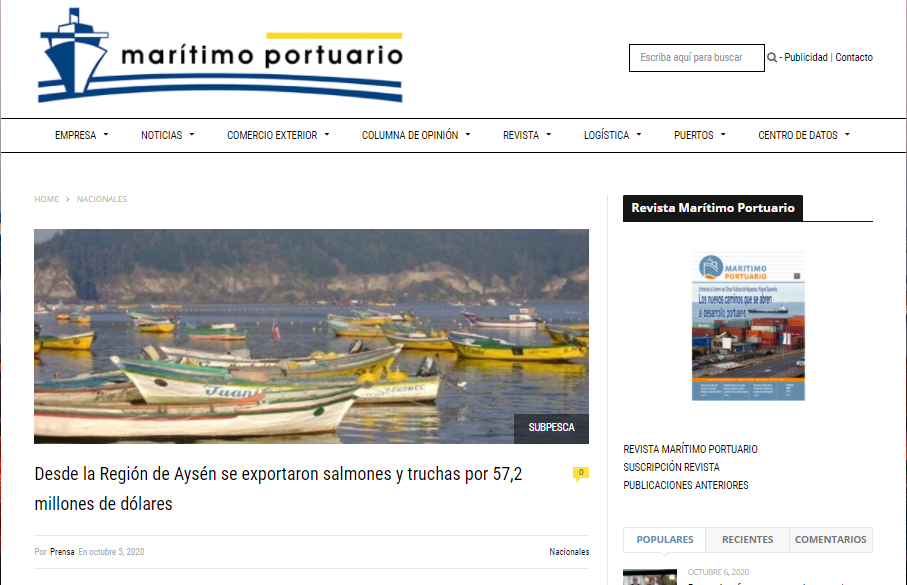Open the yellow comment count bubble
The height and width of the screenshot is (585, 907).
point(581,474)
